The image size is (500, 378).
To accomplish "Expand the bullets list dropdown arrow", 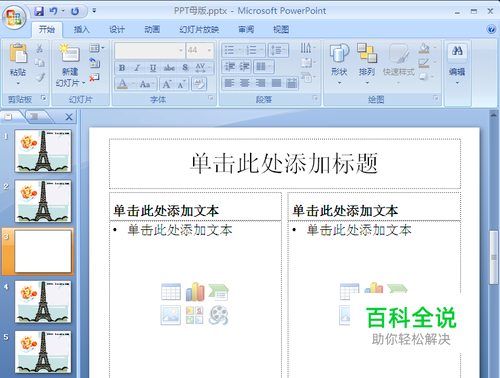I will click(x=239, y=51).
